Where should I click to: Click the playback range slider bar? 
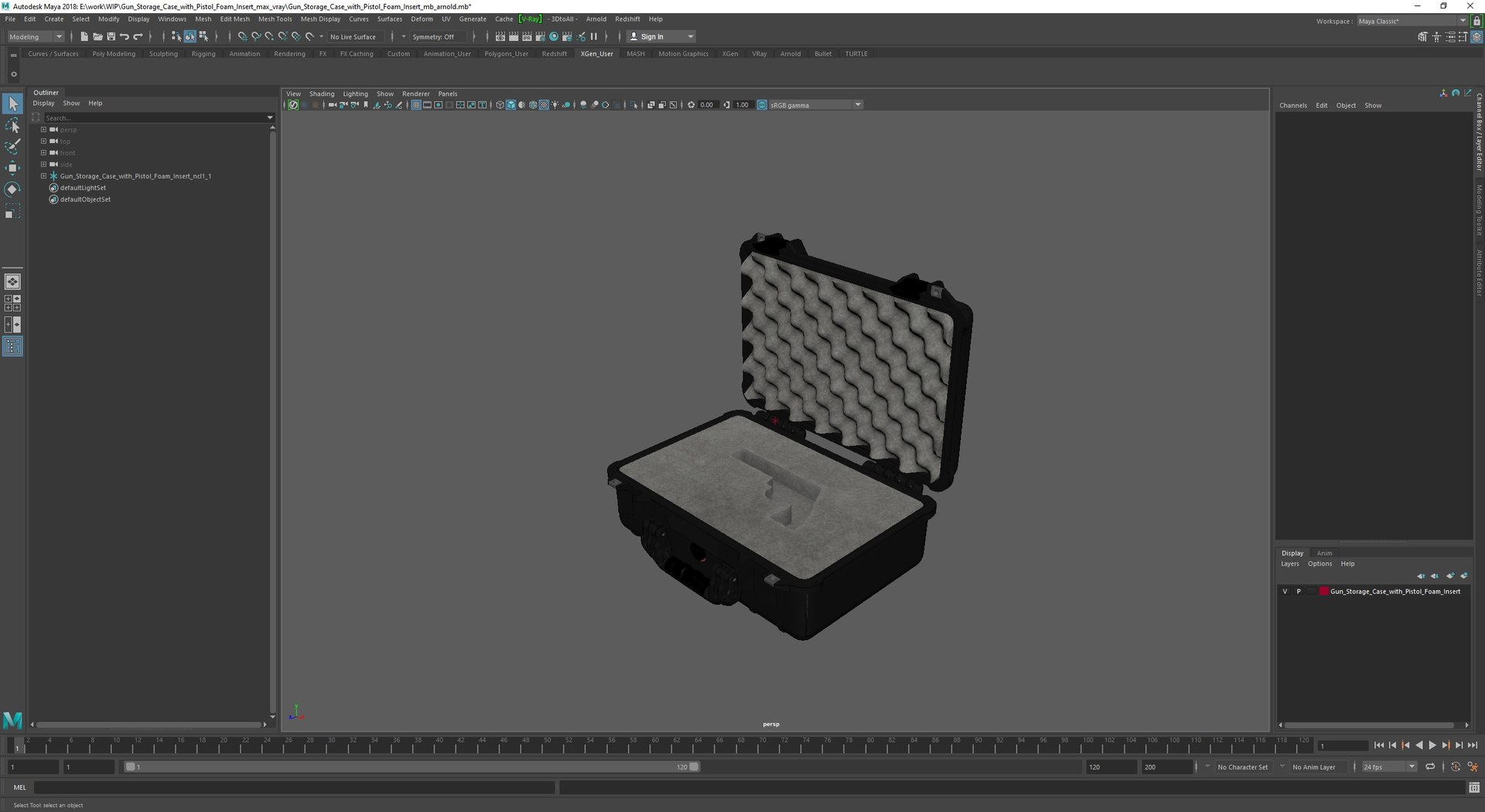412,767
